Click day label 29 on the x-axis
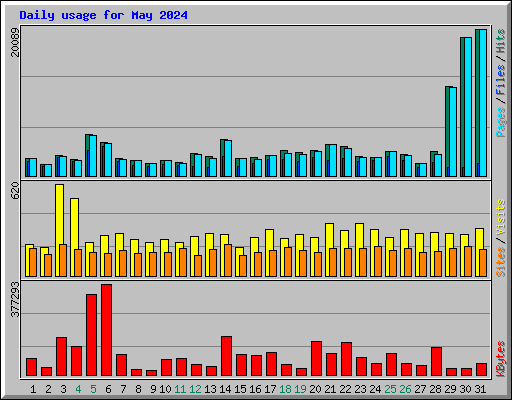This screenshot has width=512, height=400. [x=450, y=389]
